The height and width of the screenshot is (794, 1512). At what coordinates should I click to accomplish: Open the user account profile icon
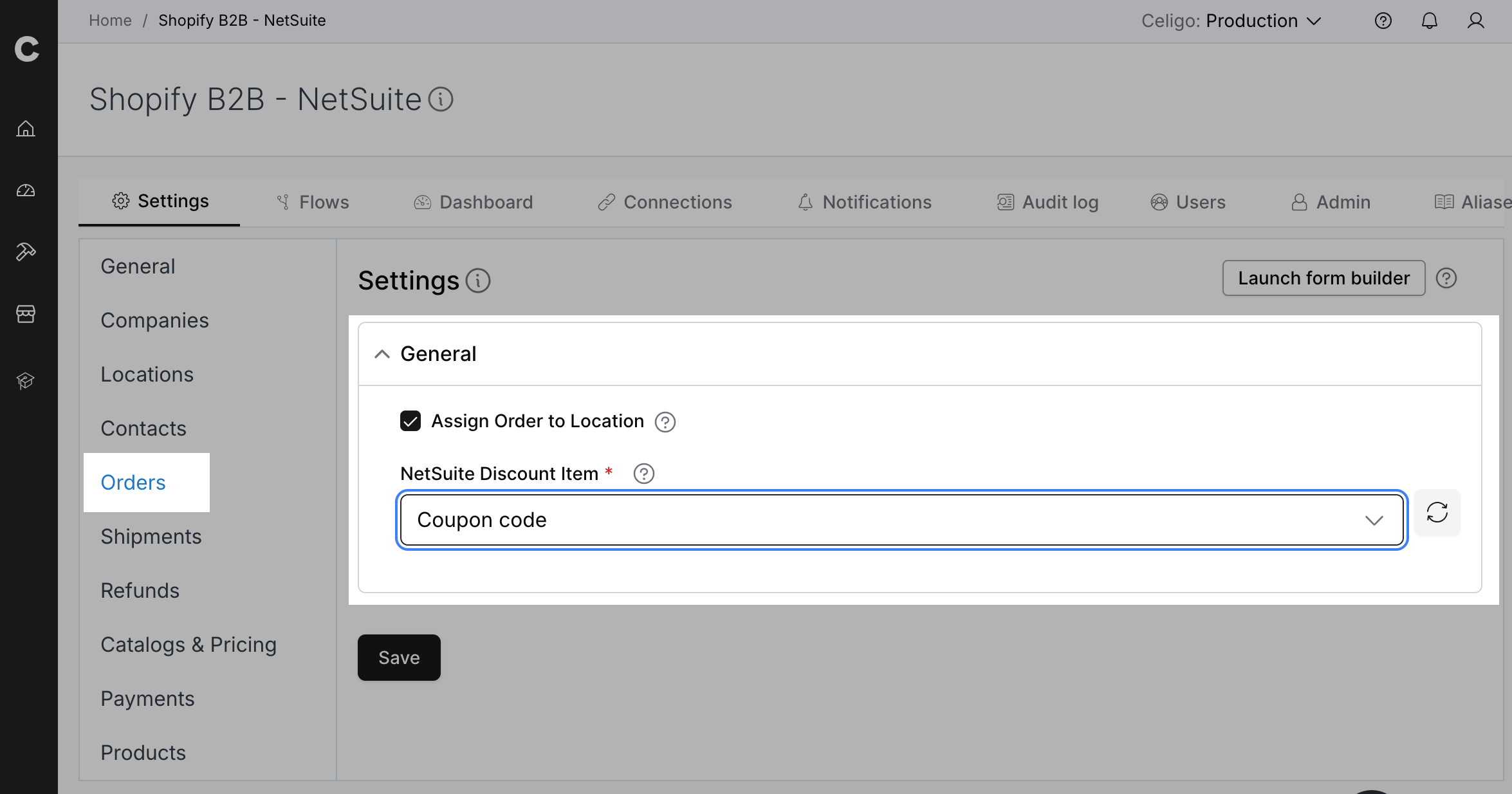(x=1476, y=21)
